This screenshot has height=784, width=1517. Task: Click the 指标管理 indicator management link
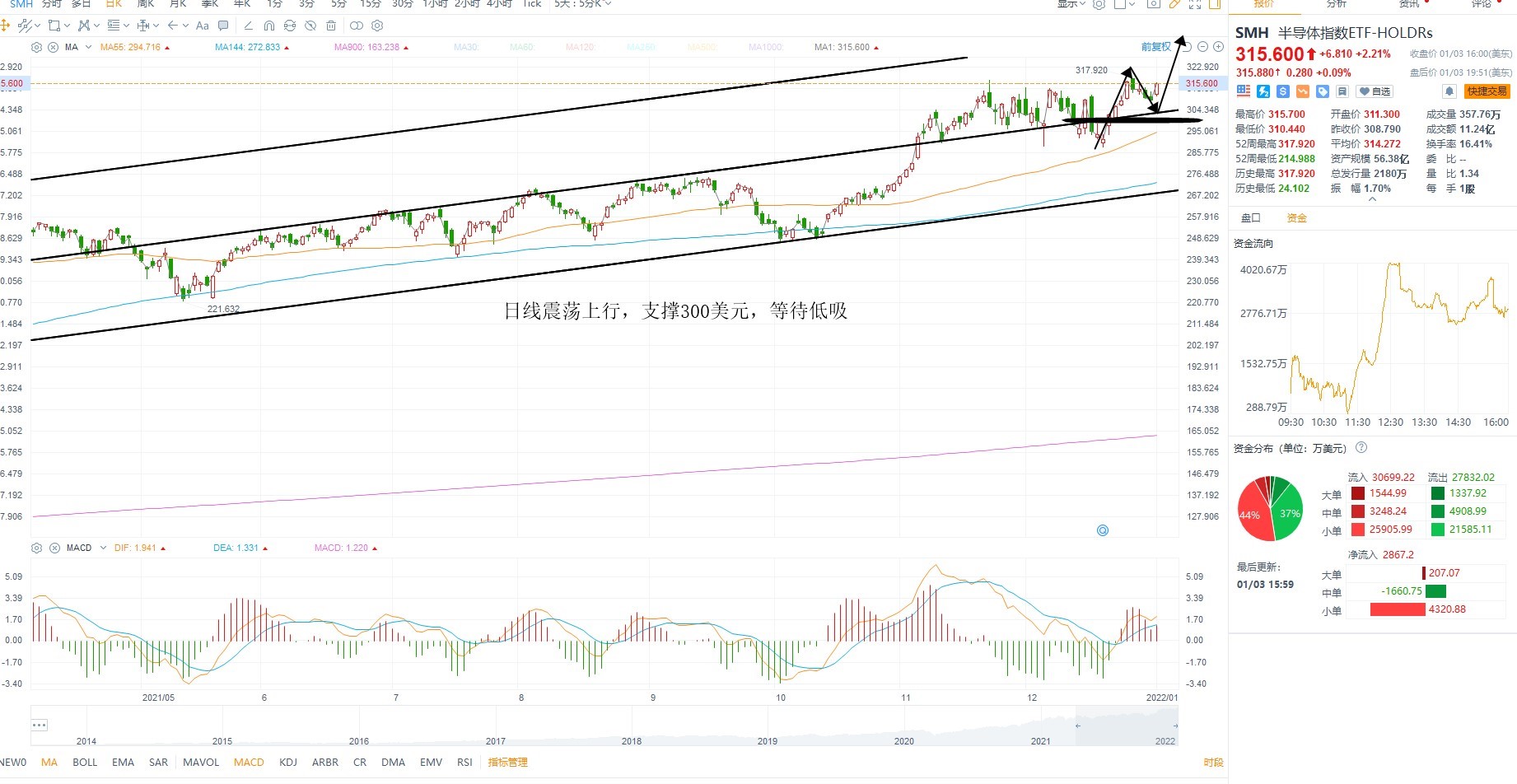pyautogui.click(x=507, y=763)
